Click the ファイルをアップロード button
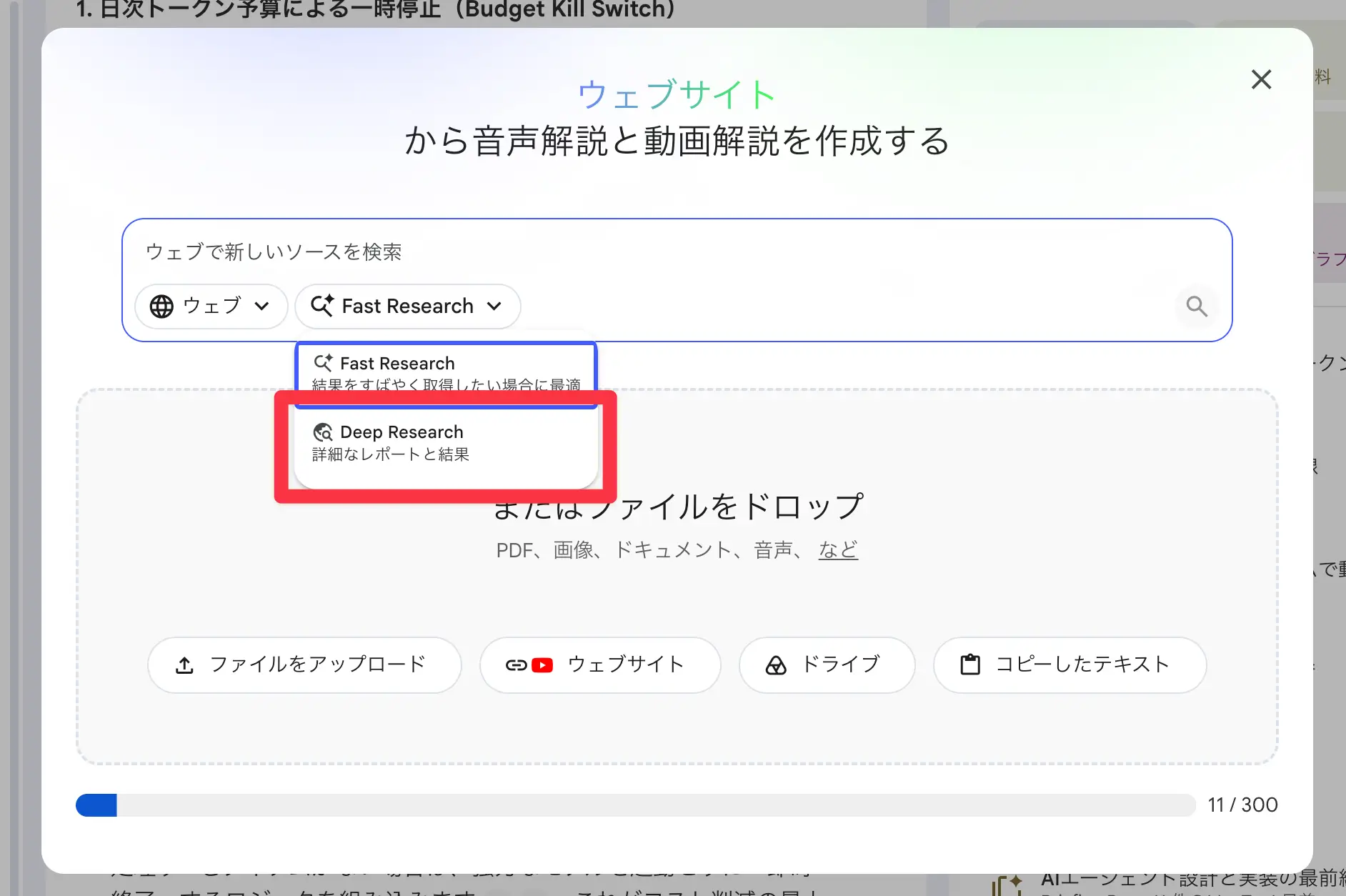 (x=304, y=665)
